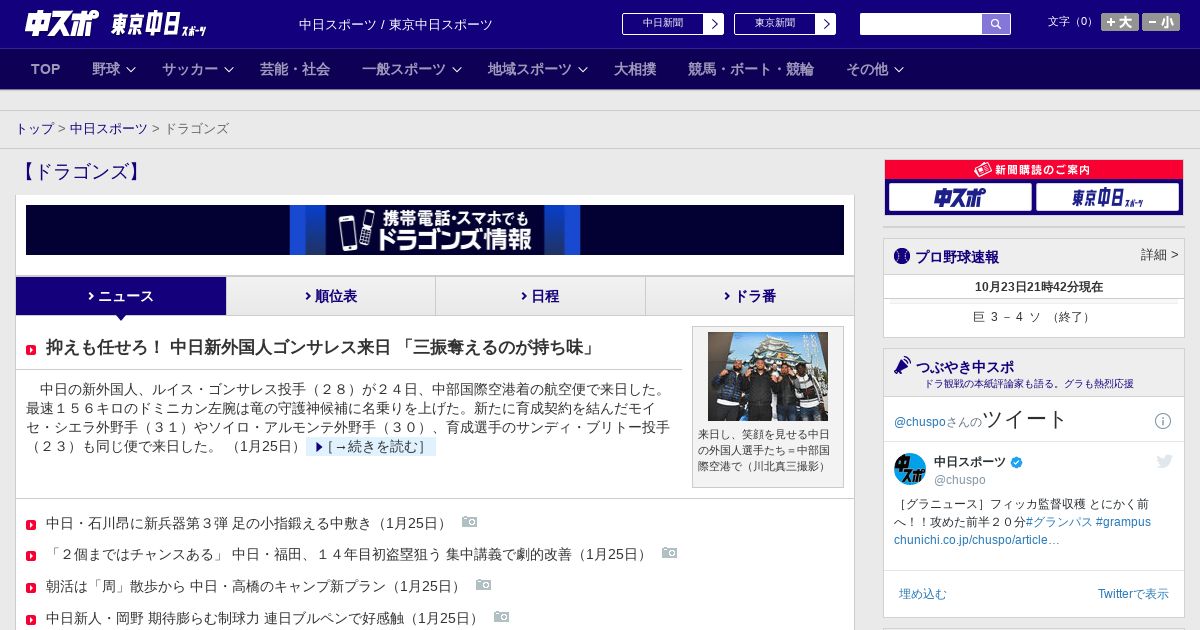The image size is (1200, 630).
Task: Open the 巨 3 − 4 ソ score line
Action: (x=1033, y=317)
